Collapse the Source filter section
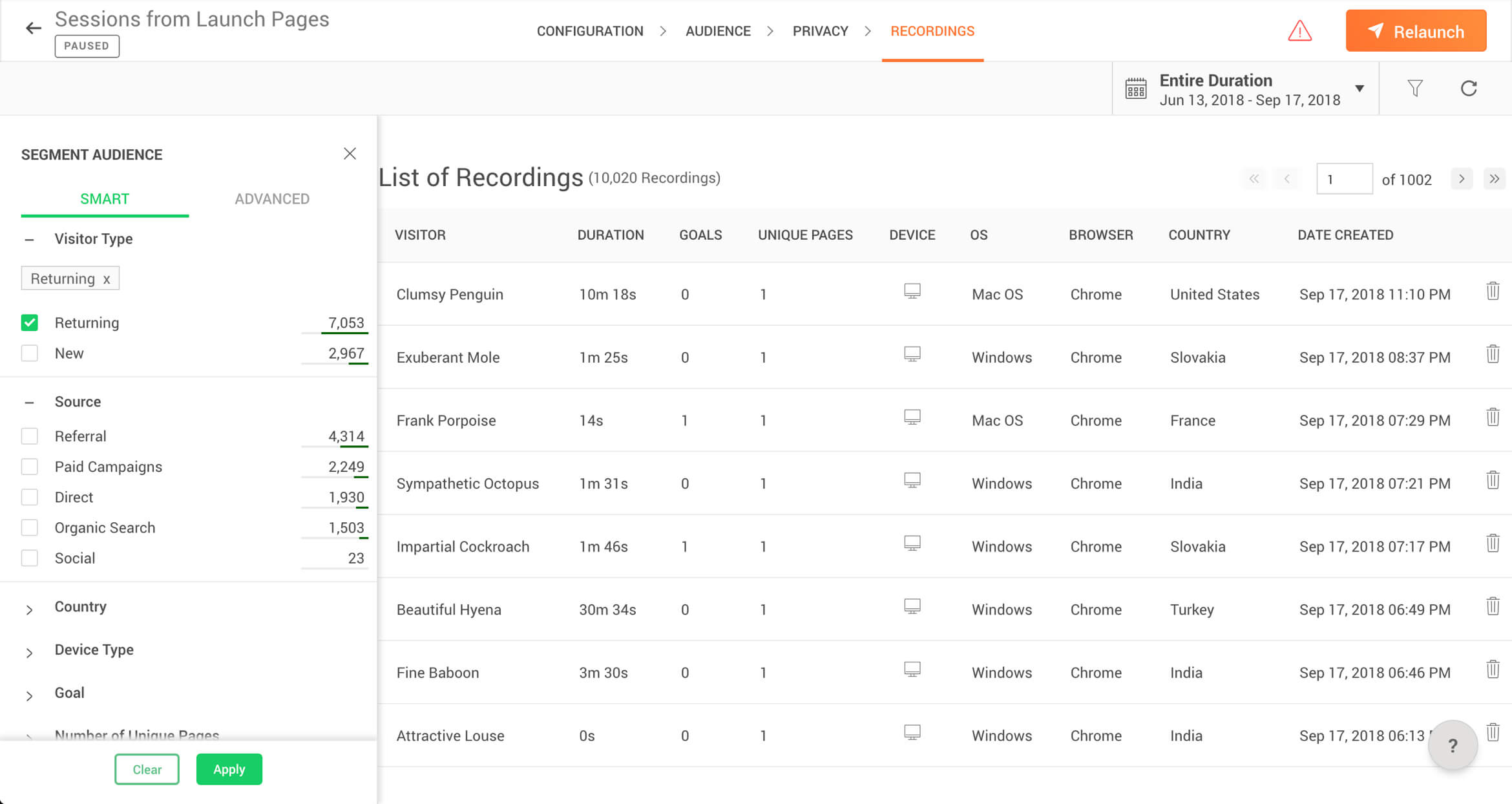 pos(30,403)
